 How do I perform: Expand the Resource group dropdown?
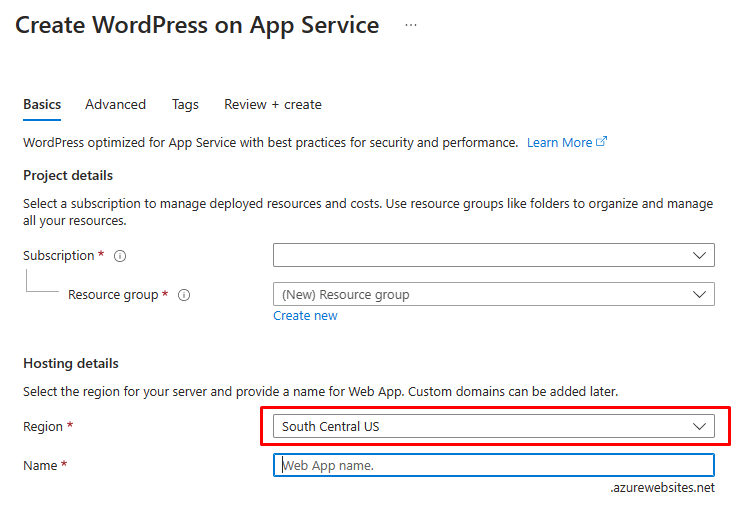click(493, 294)
